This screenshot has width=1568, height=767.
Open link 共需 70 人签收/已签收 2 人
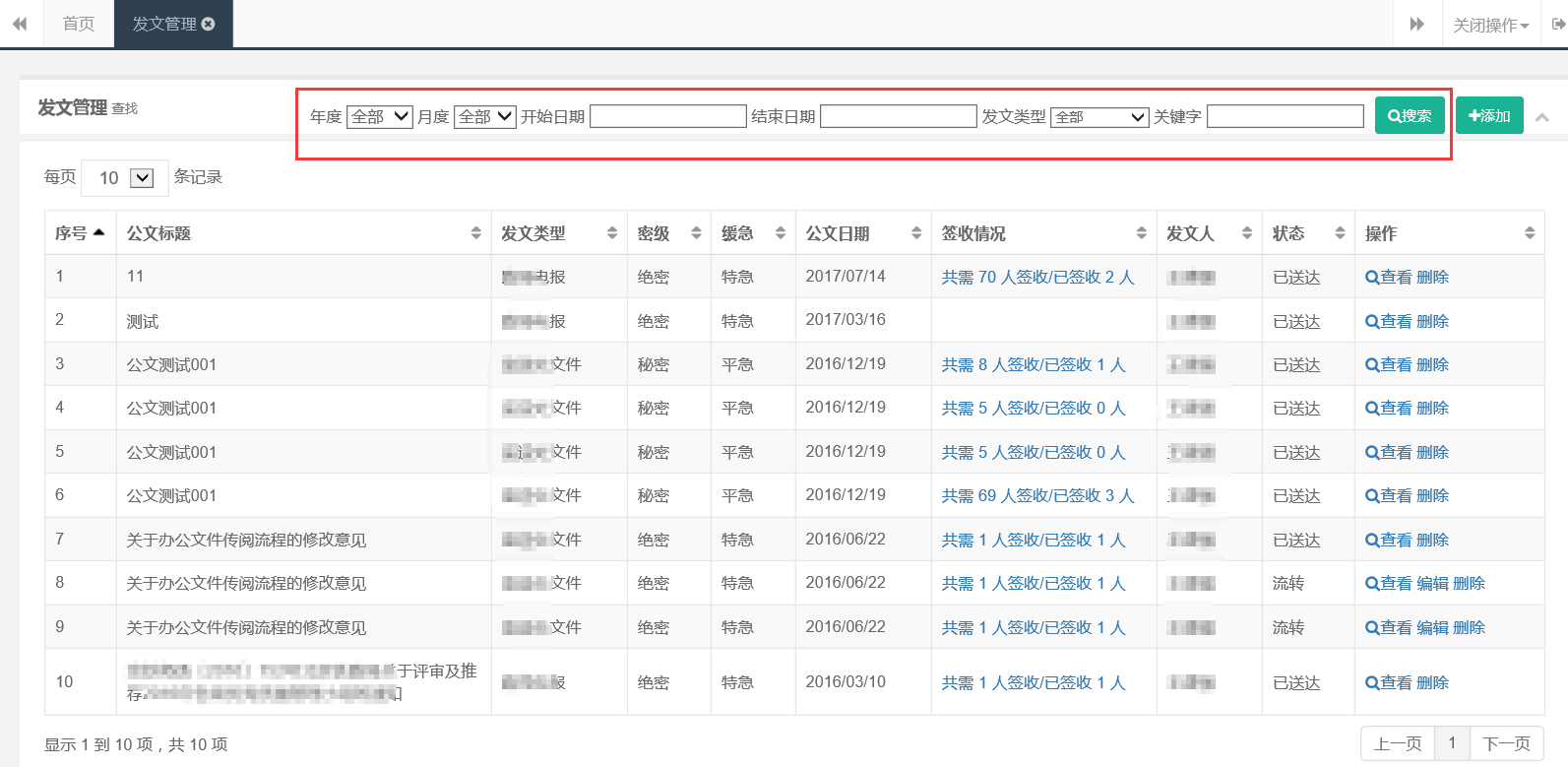click(1038, 278)
